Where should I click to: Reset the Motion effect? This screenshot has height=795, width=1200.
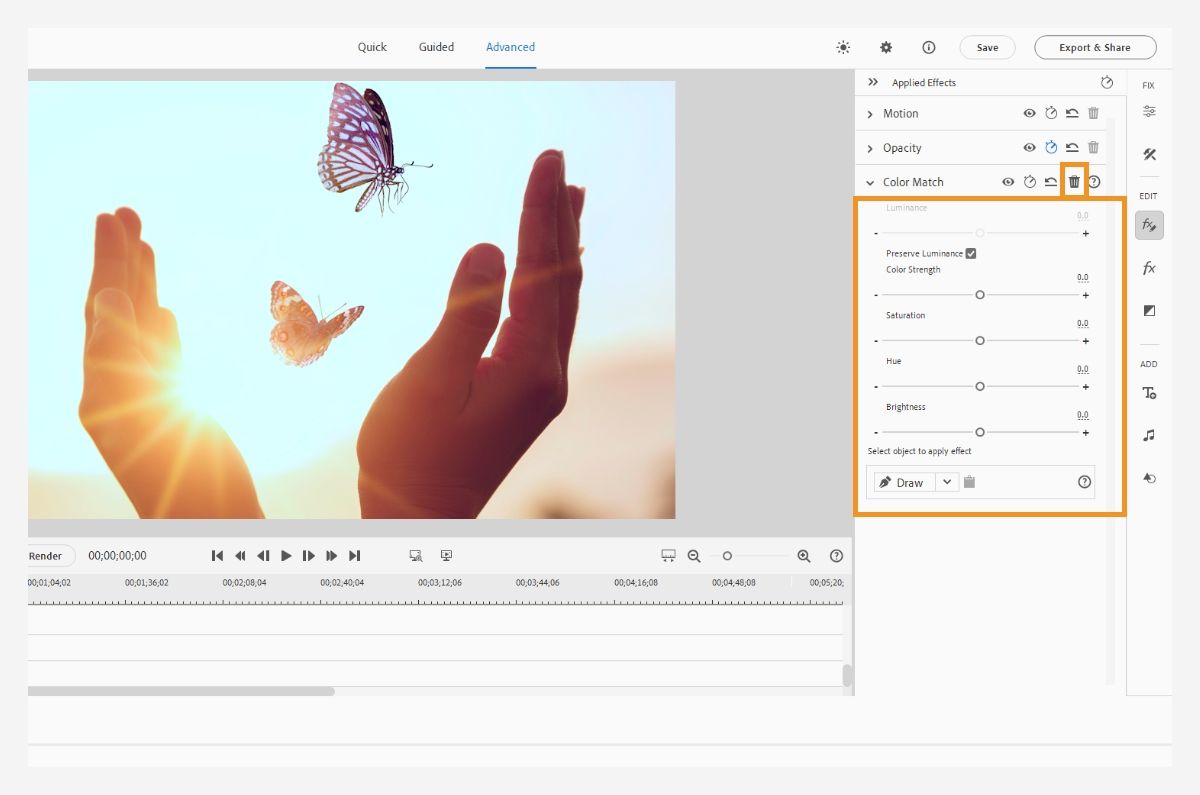[x=1072, y=114]
